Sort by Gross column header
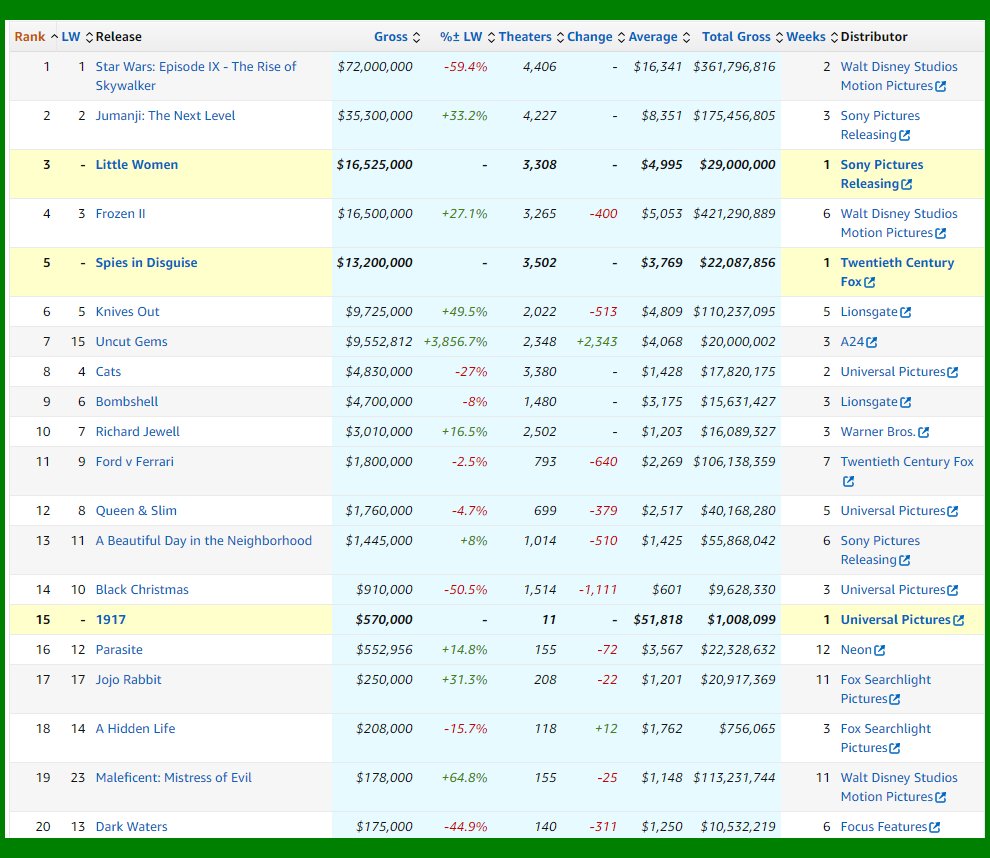Screen dimensions: 990x858 coord(391,37)
